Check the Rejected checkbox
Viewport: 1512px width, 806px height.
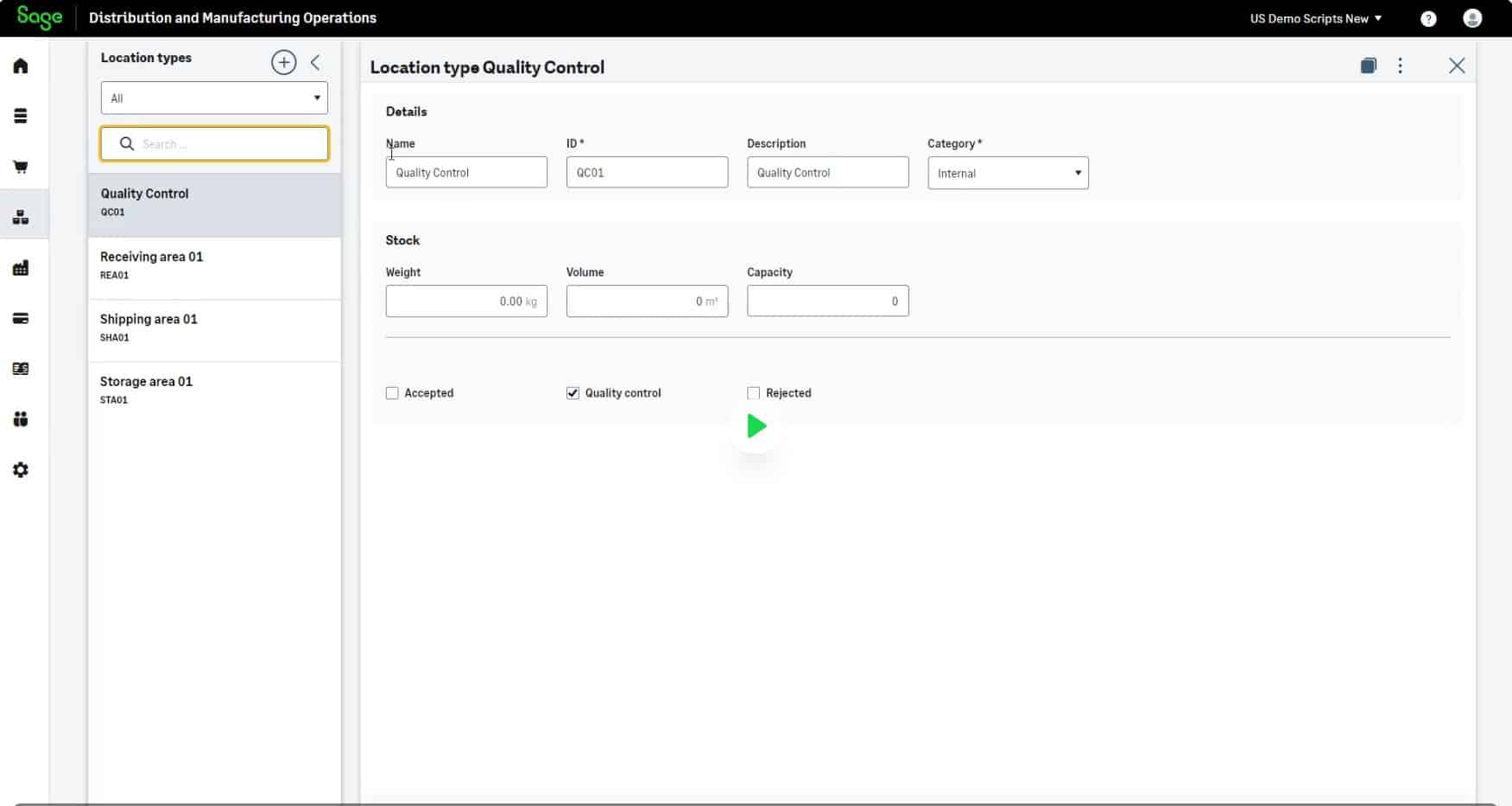coord(753,393)
